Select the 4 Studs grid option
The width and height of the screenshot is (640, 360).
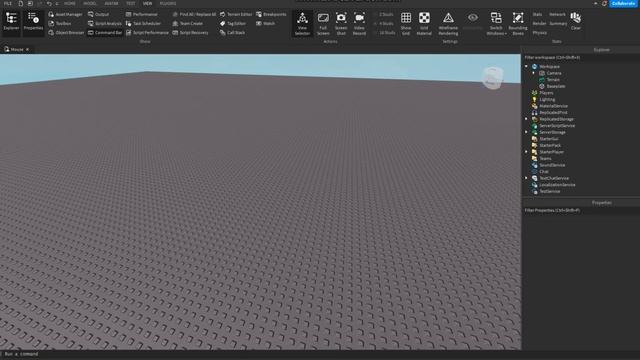384,24
